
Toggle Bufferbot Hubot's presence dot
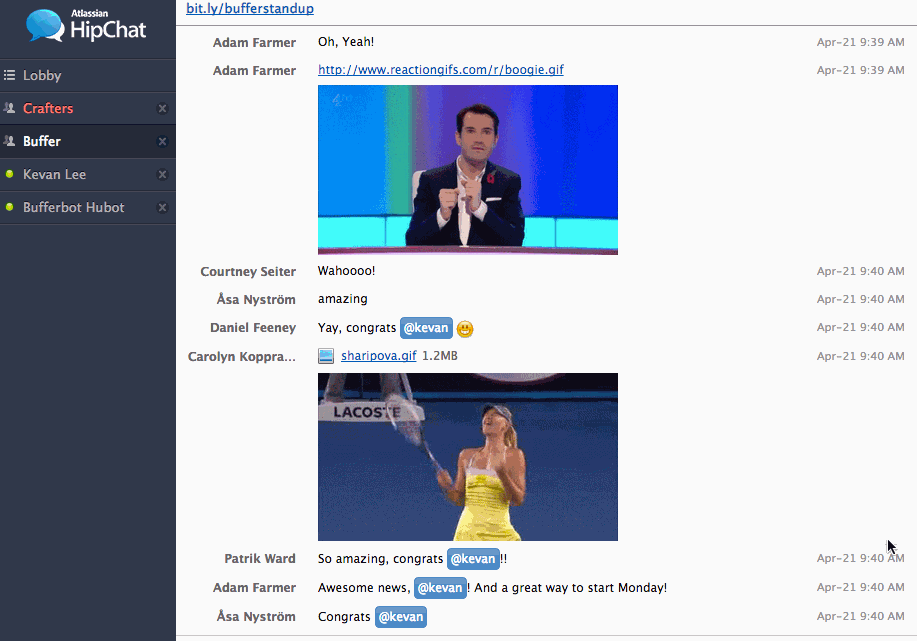tap(9, 207)
